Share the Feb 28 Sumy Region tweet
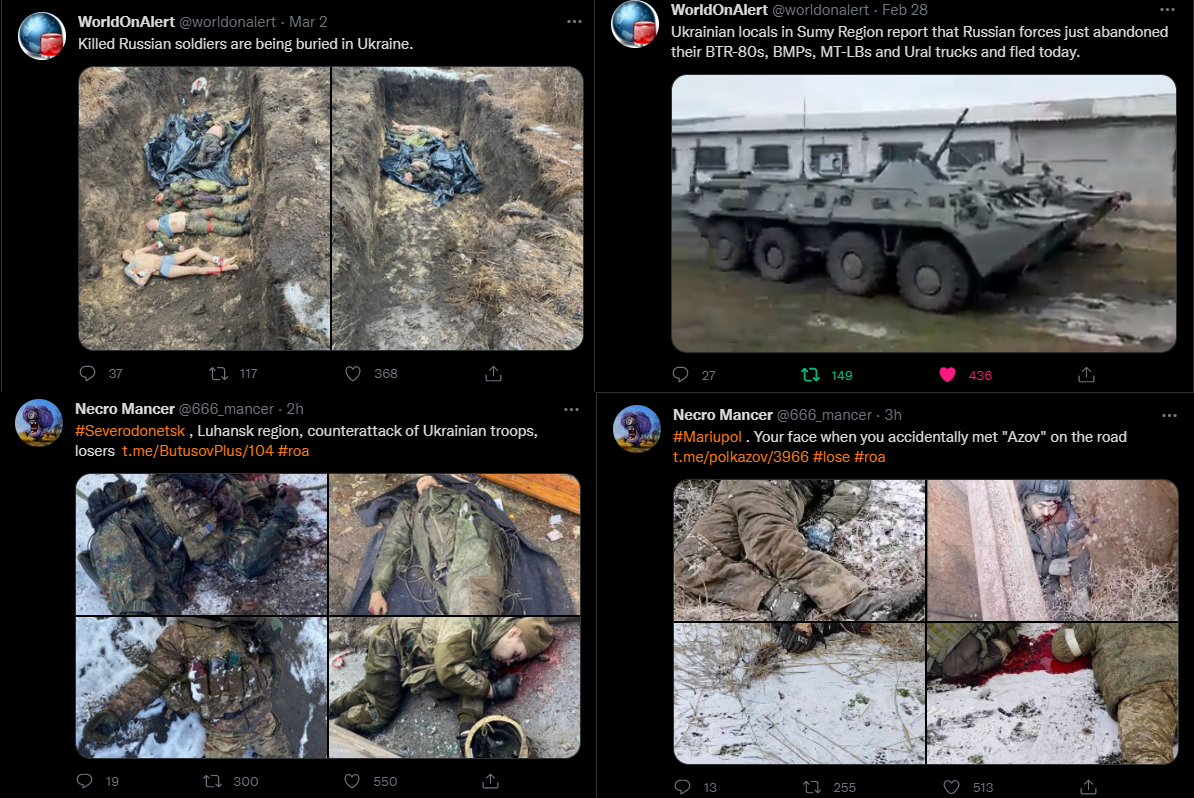This screenshot has height=798, width=1194. click(1087, 375)
